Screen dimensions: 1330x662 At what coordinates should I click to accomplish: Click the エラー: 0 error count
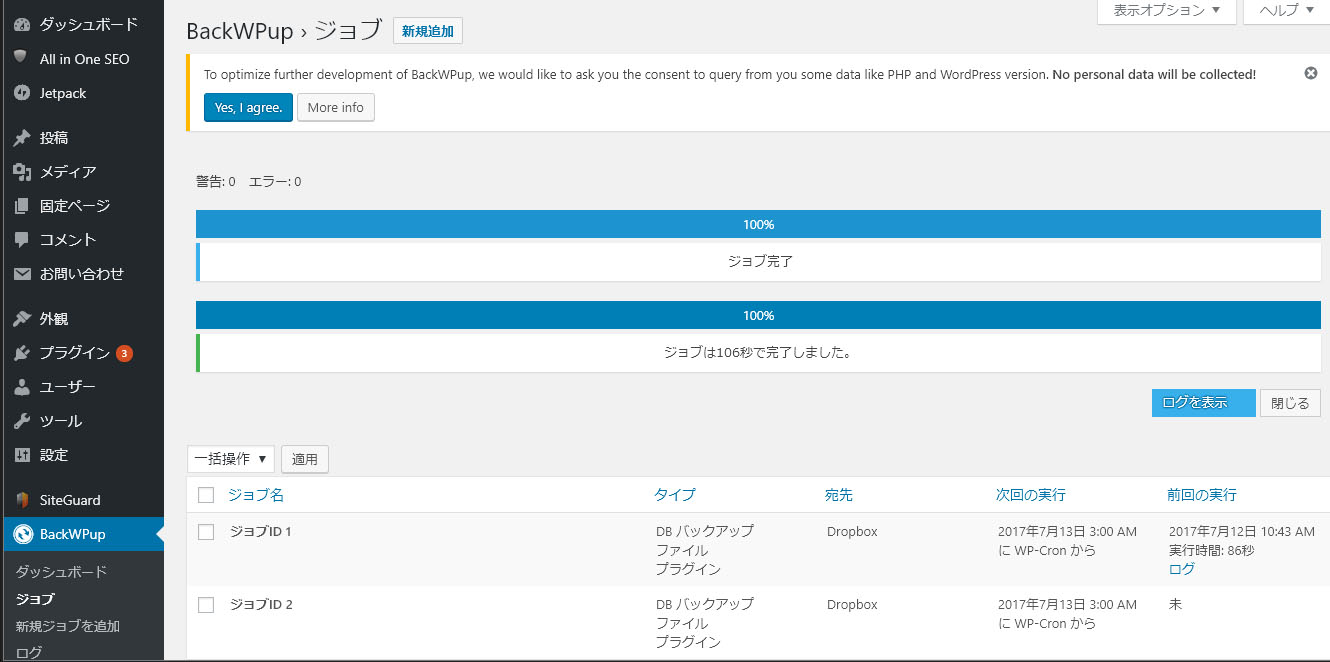(275, 182)
